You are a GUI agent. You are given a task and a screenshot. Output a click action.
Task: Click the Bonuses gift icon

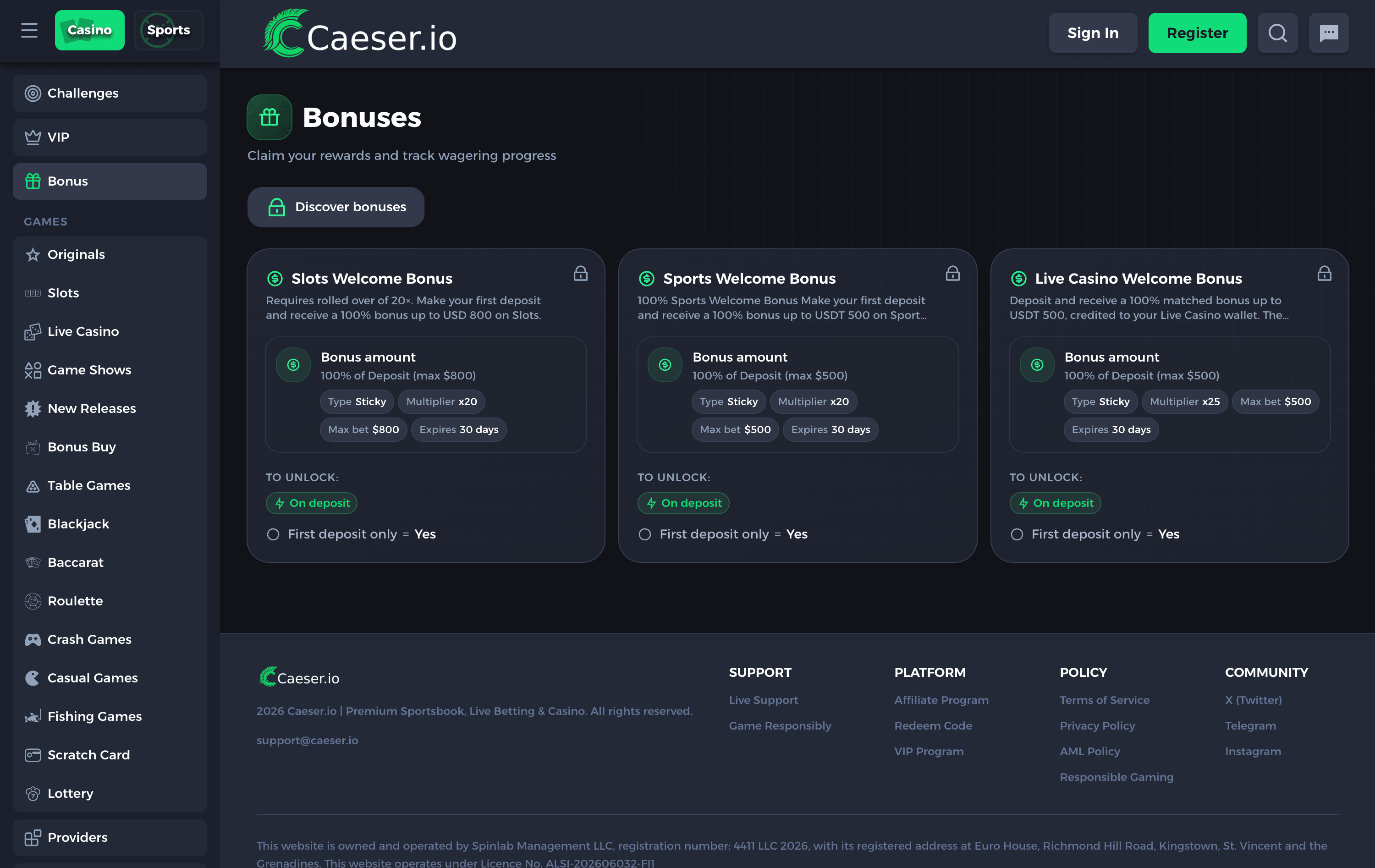[269, 117]
